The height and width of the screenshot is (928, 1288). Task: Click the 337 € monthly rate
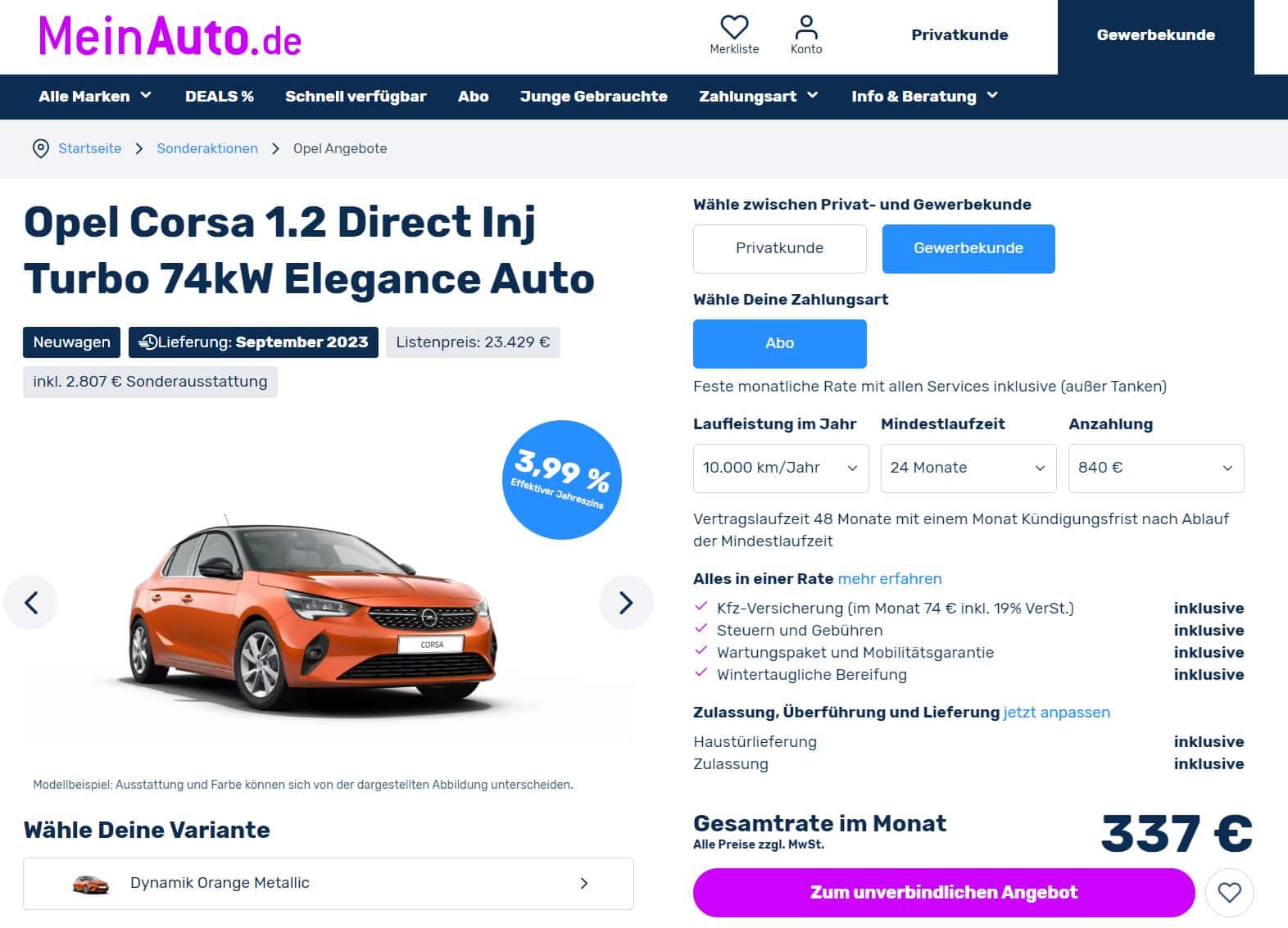click(1177, 834)
